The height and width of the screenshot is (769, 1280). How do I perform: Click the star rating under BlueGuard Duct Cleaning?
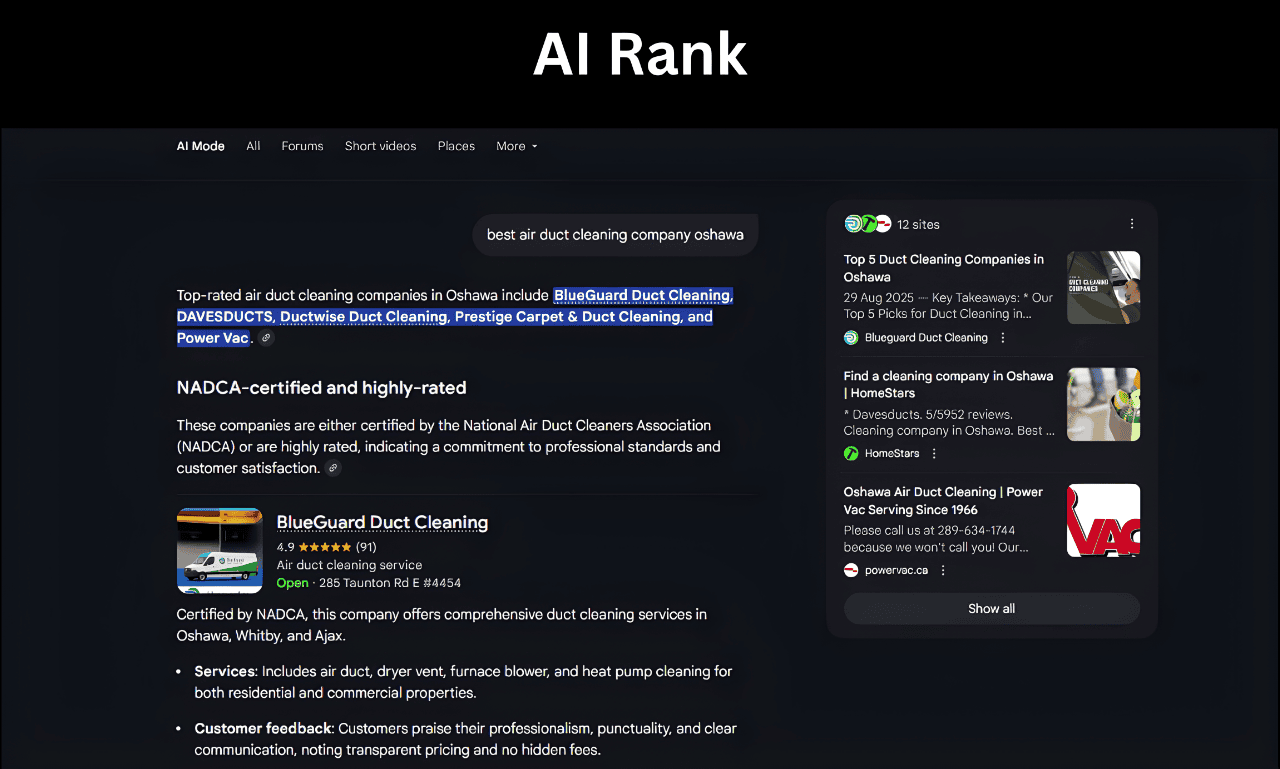(x=327, y=547)
